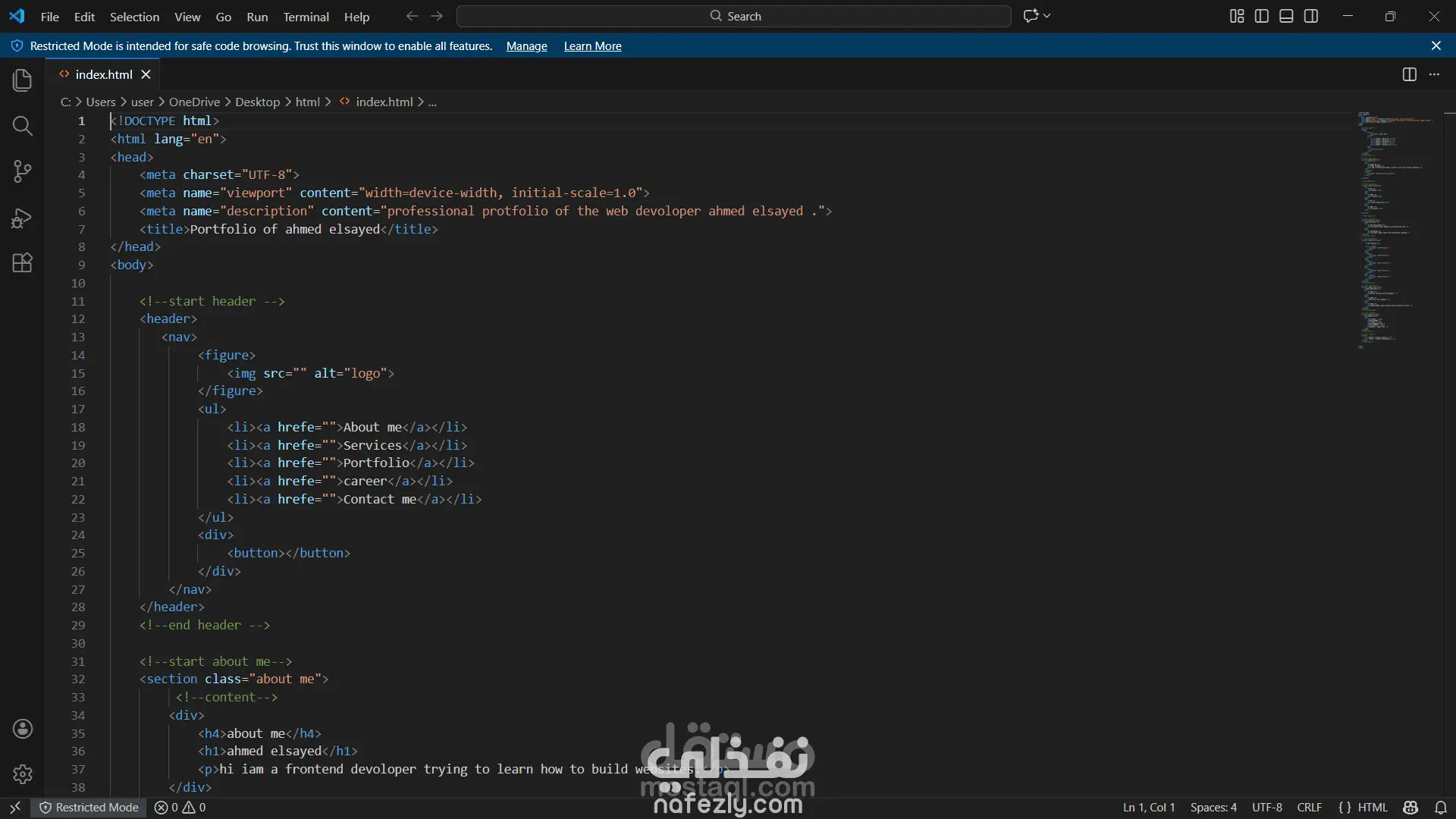Open the Explorer view in activity bar
This screenshot has height=819, width=1456.
[23, 80]
